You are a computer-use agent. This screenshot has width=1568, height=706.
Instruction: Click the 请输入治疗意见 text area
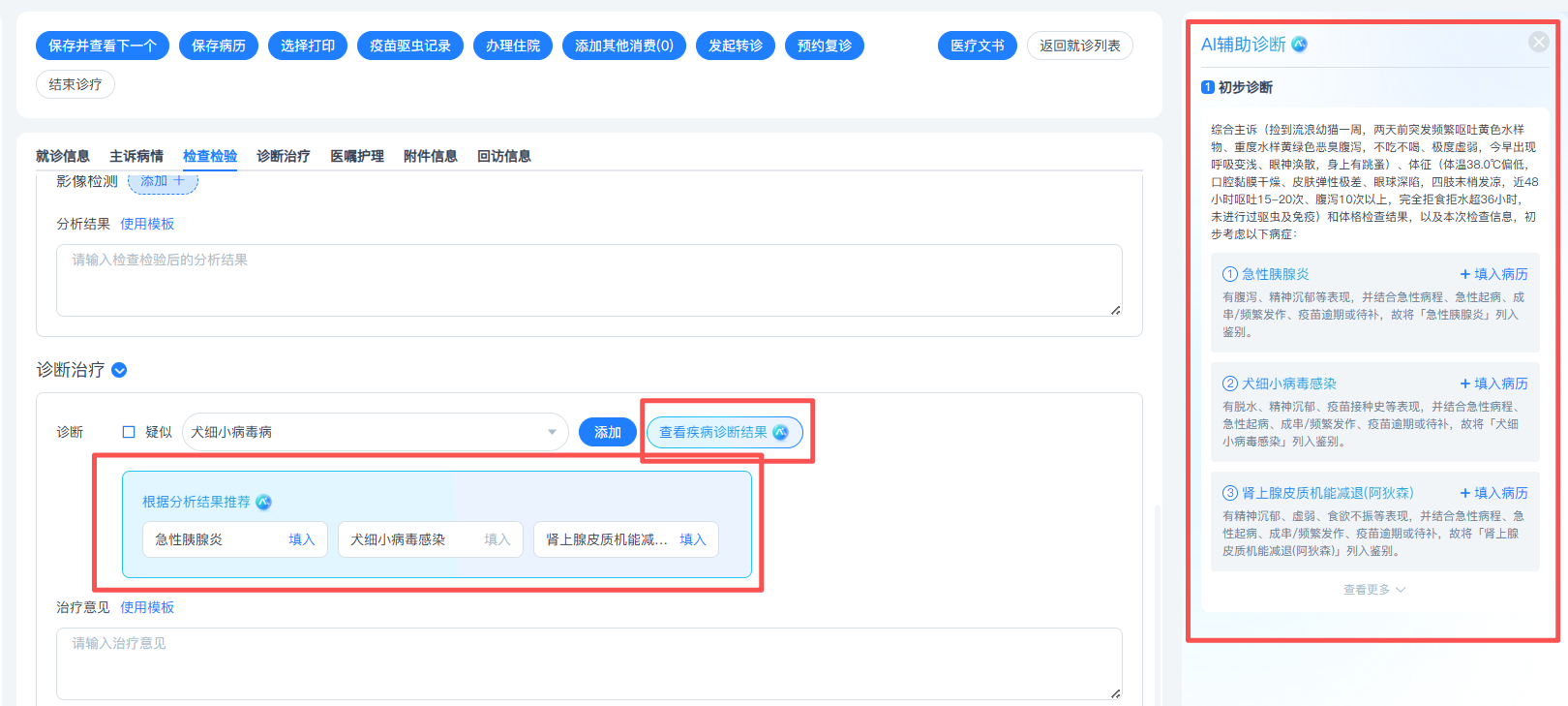point(589,663)
